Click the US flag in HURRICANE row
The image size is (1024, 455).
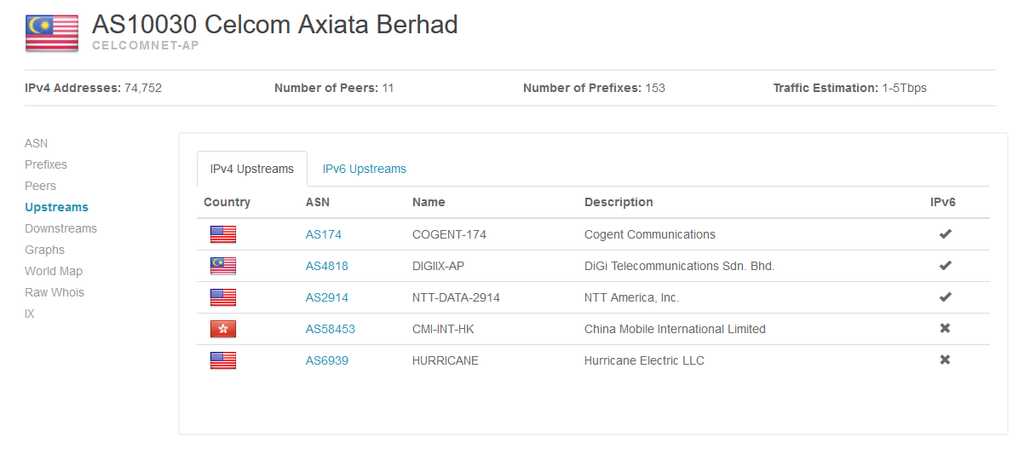pos(223,361)
